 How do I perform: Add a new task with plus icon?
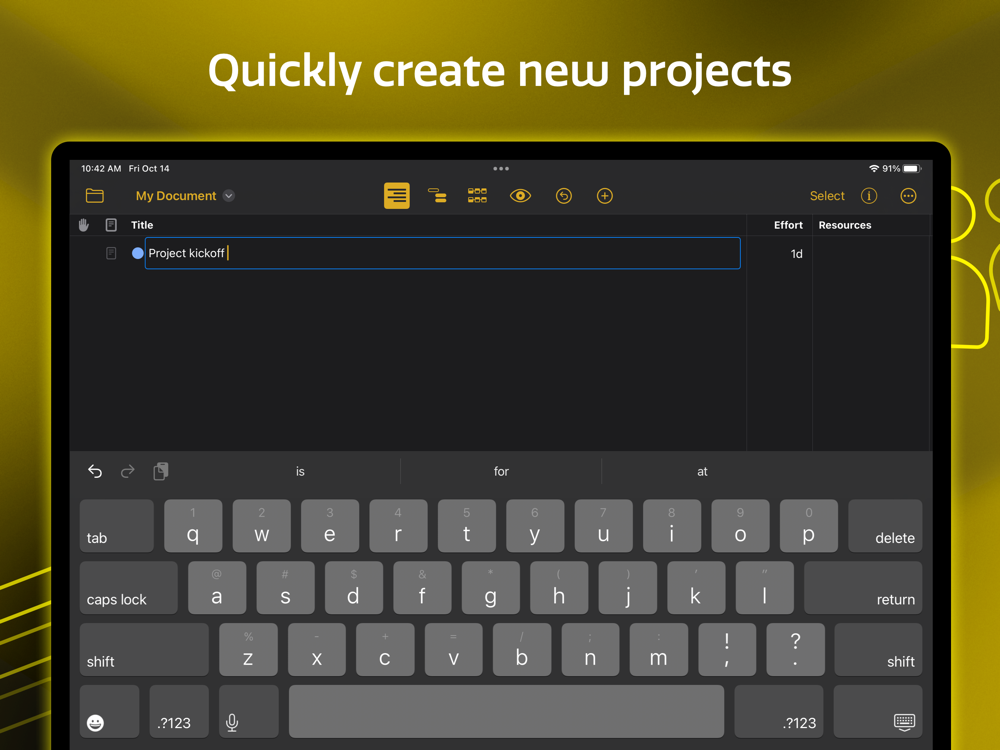point(605,196)
